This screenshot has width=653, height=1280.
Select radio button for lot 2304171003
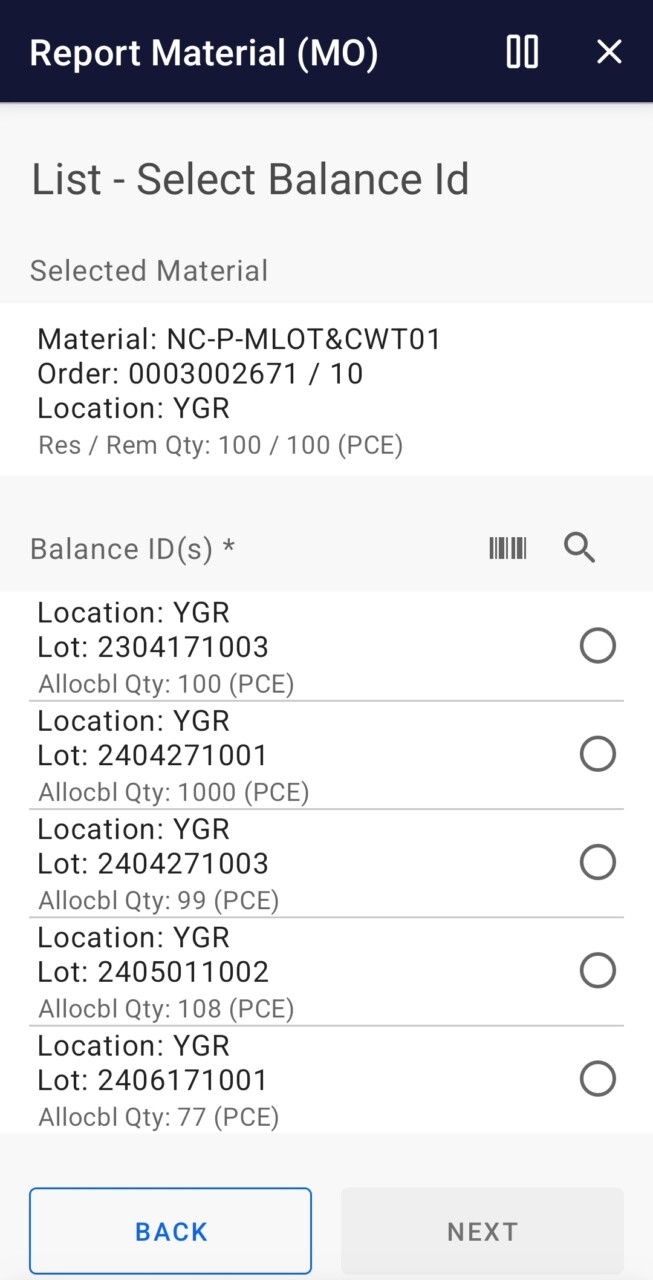click(598, 646)
